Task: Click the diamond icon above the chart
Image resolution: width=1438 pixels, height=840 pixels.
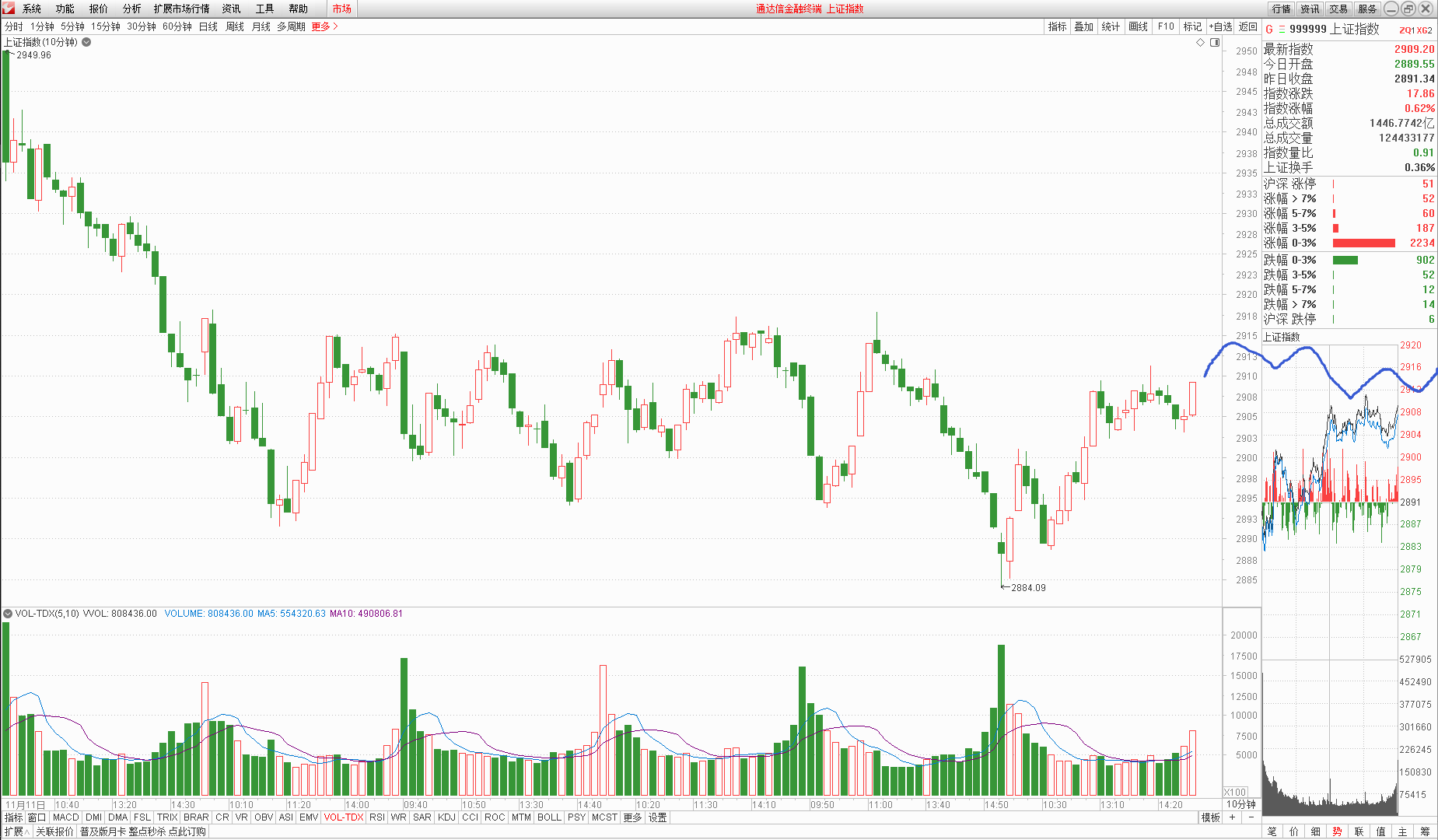Action: click(x=1200, y=42)
